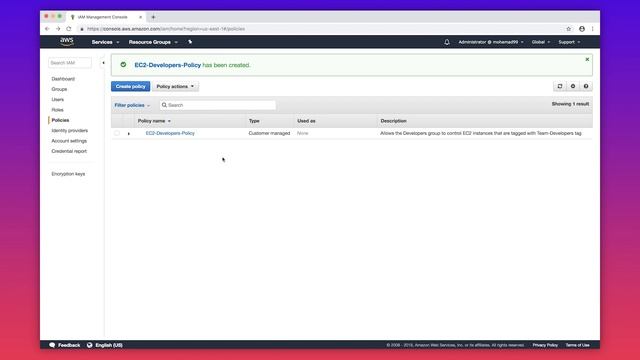Open Identity providers in sidebar
This screenshot has width=640, height=360.
pyautogui.click(x=70, y=131)
